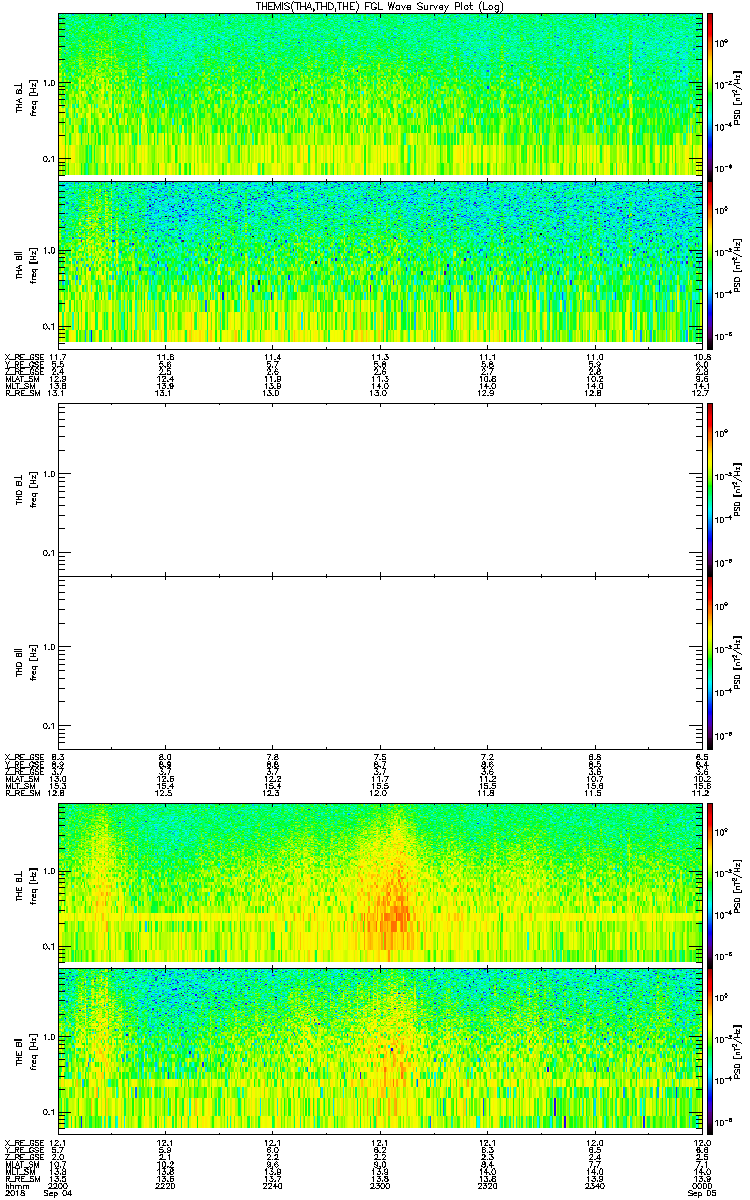Click the '8.3' value in the THD X_RE_GSE row
Image resolution: width=750 pixels, height=1200 pixels.
[58, 757]
